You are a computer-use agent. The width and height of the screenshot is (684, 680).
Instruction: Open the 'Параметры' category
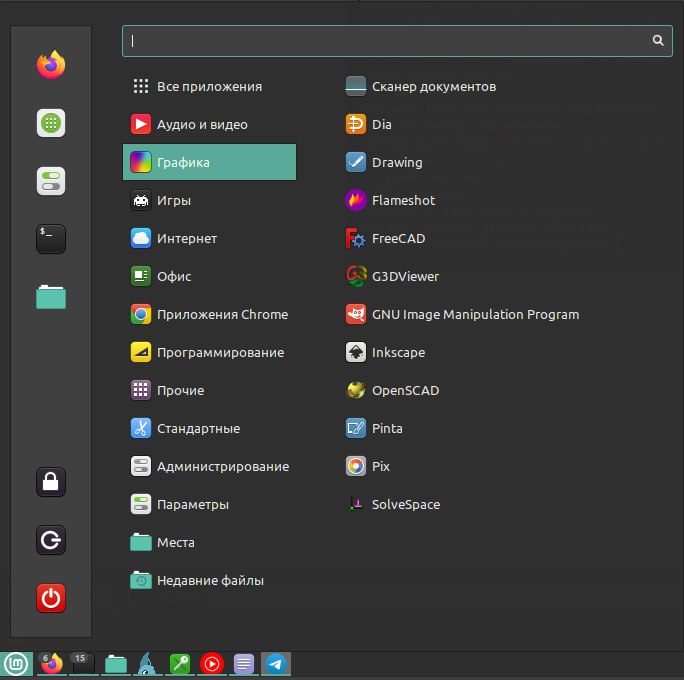pyautogui.click(x=209, y=504)
